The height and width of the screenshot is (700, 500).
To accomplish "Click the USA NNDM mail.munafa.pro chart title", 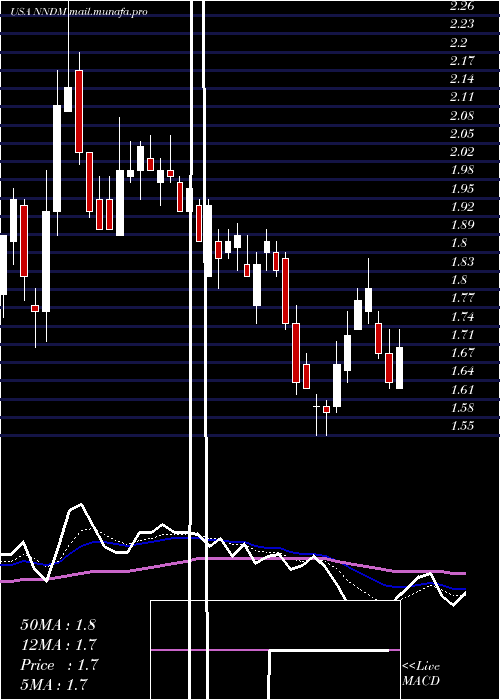I will click(79, 12).
